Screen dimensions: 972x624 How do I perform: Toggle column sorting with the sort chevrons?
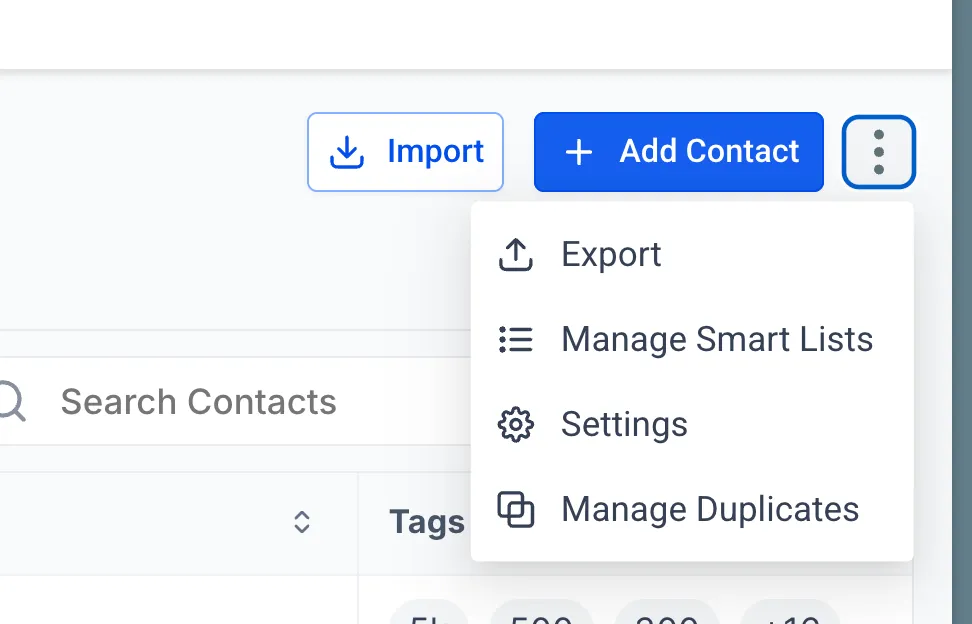302,522
